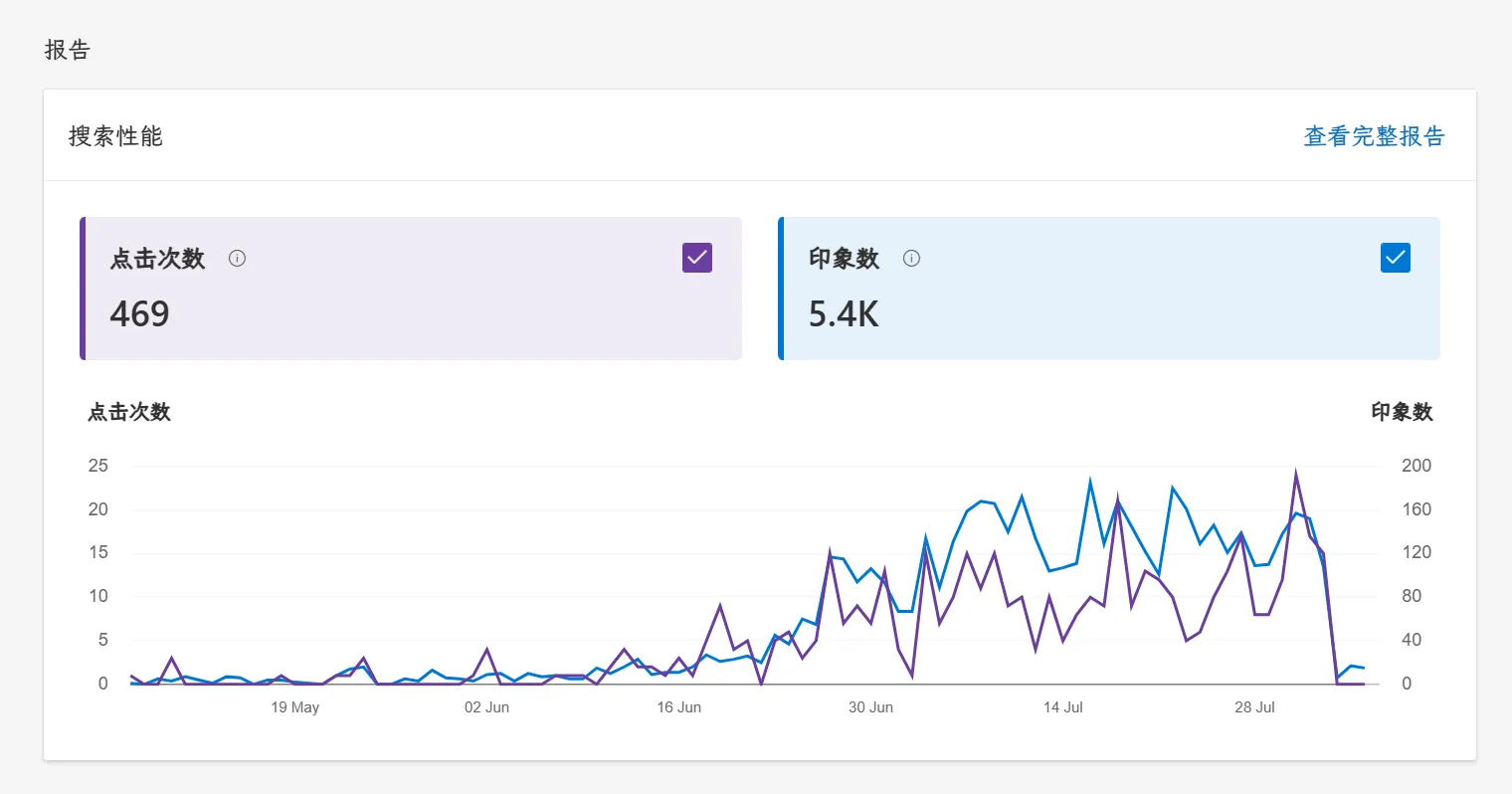Image resolution: width=1512 pixels, height=794 pixels.
Task: Select the 28 Jul date label
Action: point(1254,707)
